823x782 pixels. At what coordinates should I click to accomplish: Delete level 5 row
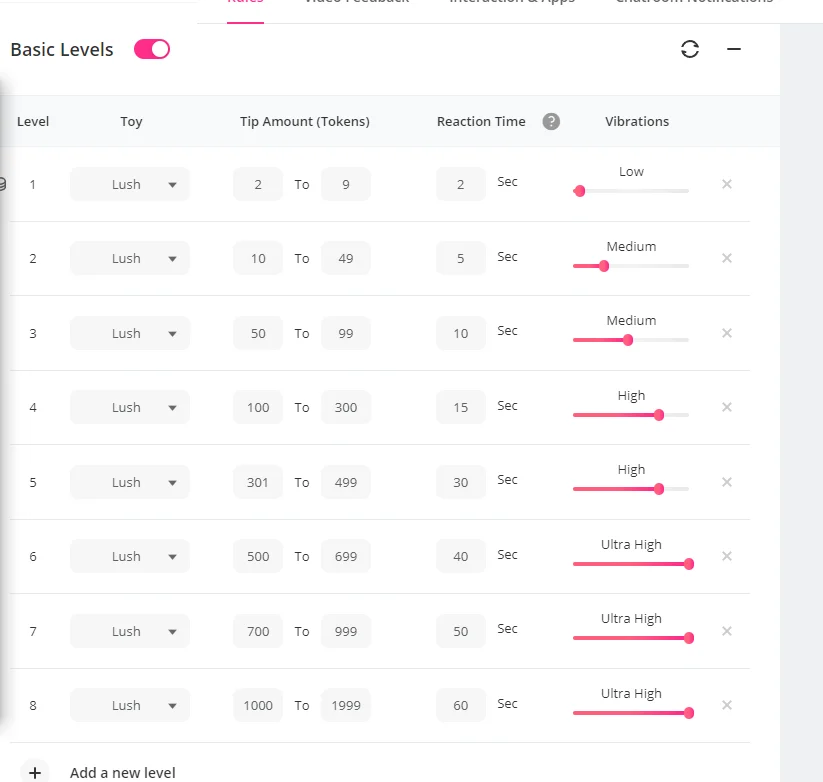tap(727, 482)
